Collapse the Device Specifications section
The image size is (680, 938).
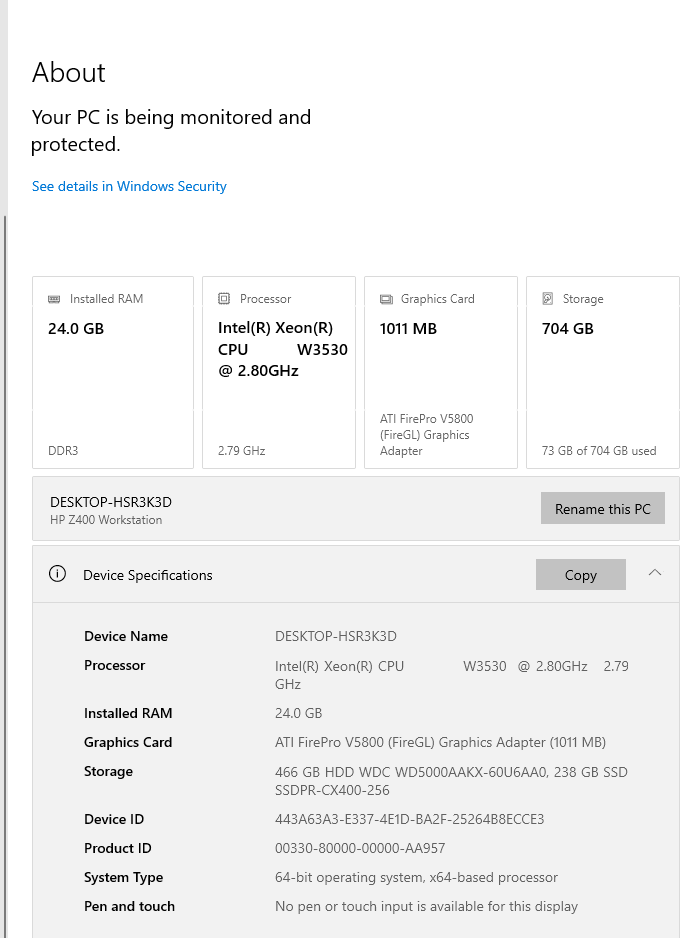(x=655, y=573)
